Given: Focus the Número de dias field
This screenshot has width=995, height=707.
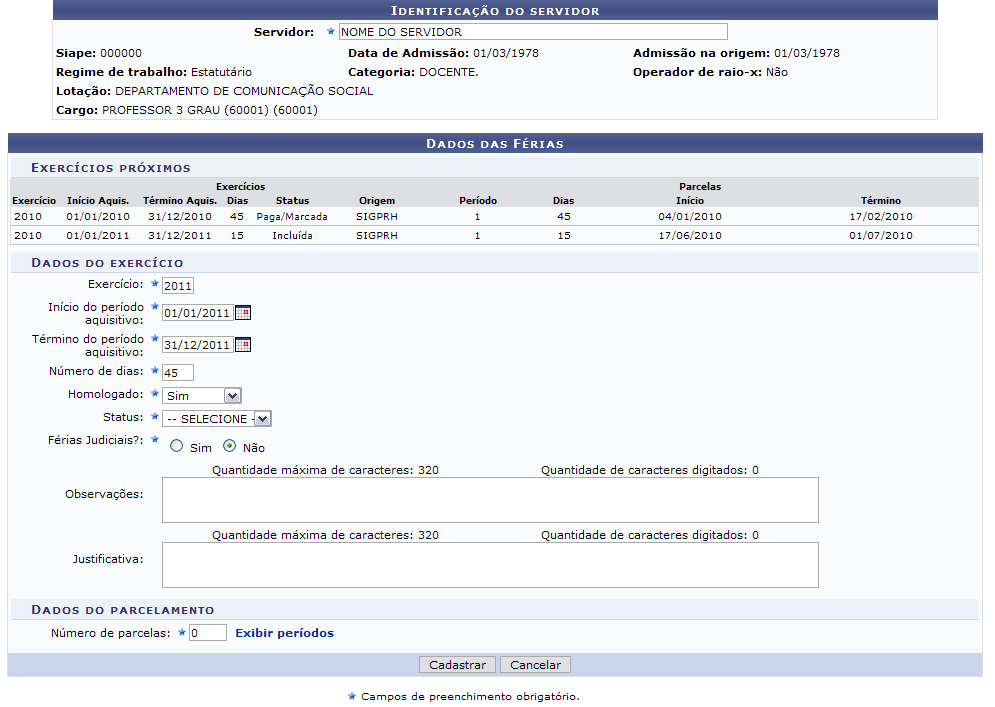Looking at the screenshot, I should click(178, 373).
